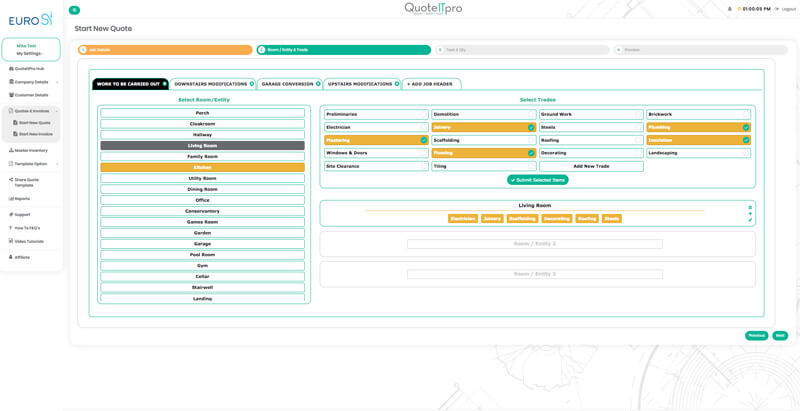Click the notification bell icon
This screenshot has height=411, width=800.
pyautogui.click(x=730, y=9)
